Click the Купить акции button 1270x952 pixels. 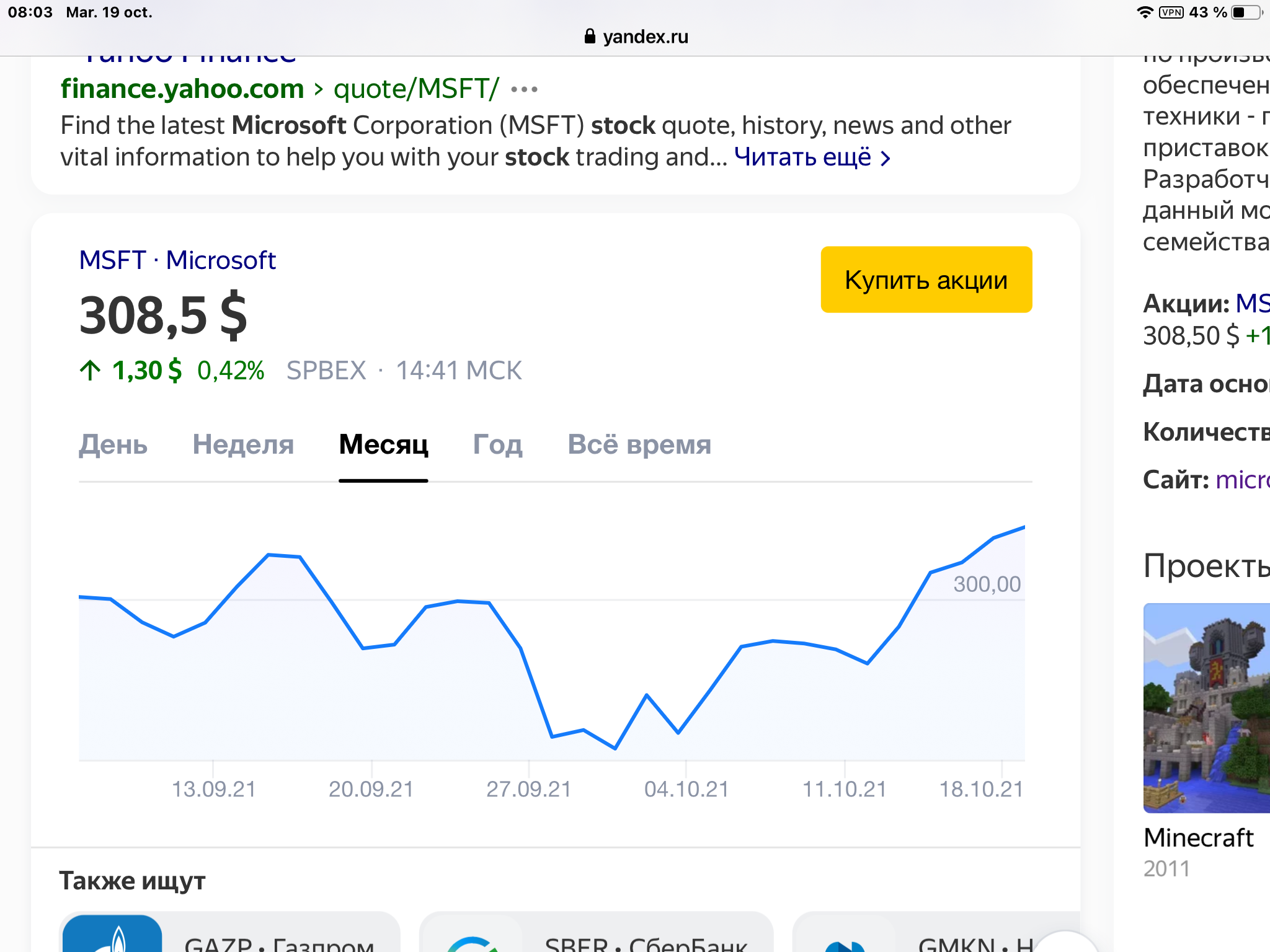coord(926,280)
